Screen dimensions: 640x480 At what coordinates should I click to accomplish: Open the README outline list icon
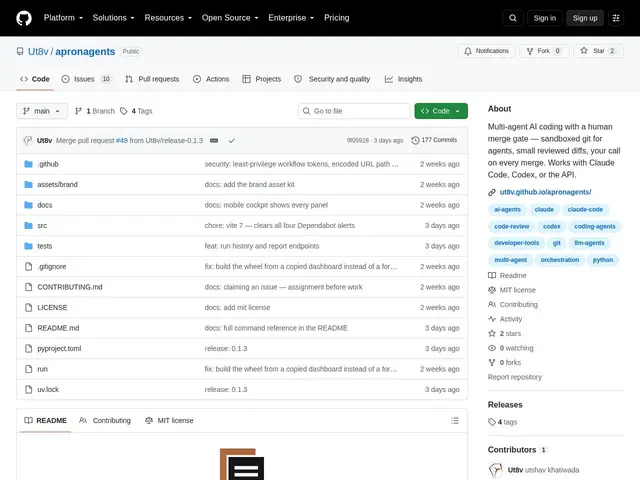click(455, 420)
